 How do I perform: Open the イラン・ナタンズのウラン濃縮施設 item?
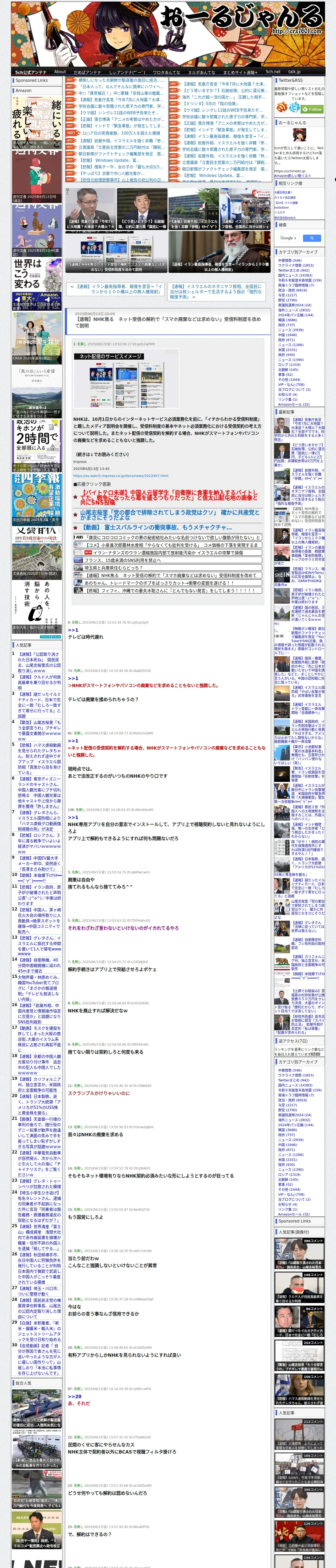(x=168, y=553)
